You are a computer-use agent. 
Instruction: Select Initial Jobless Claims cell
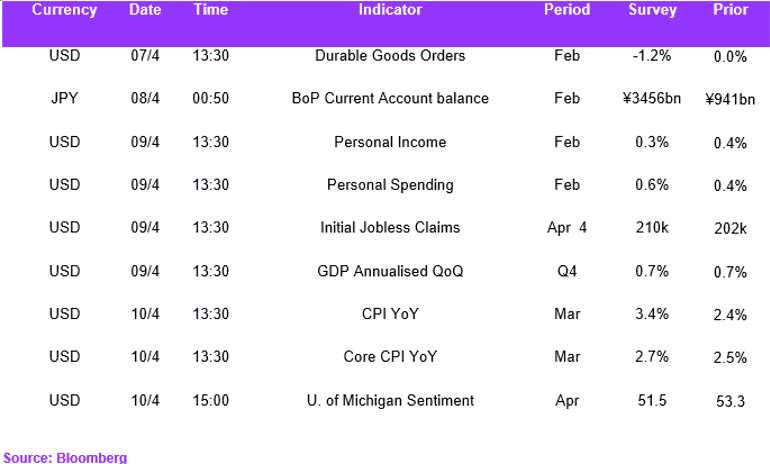click(x=390, y=227)
